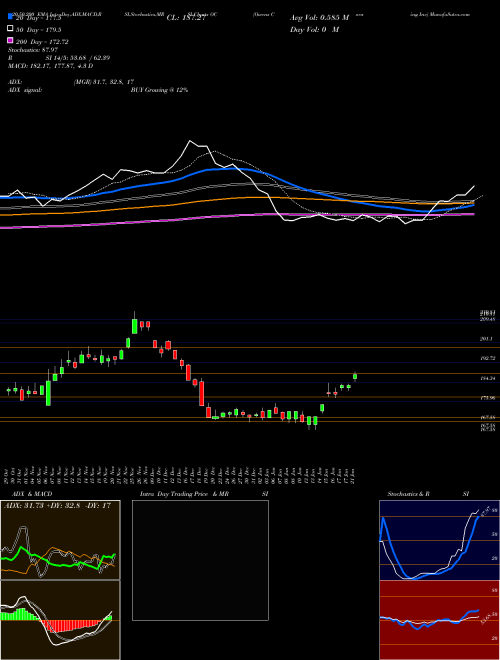The width and height of the screenshot is (500, 660).
Task: Click the peak of the white moving-average line
Action: [x=190, y=141]
